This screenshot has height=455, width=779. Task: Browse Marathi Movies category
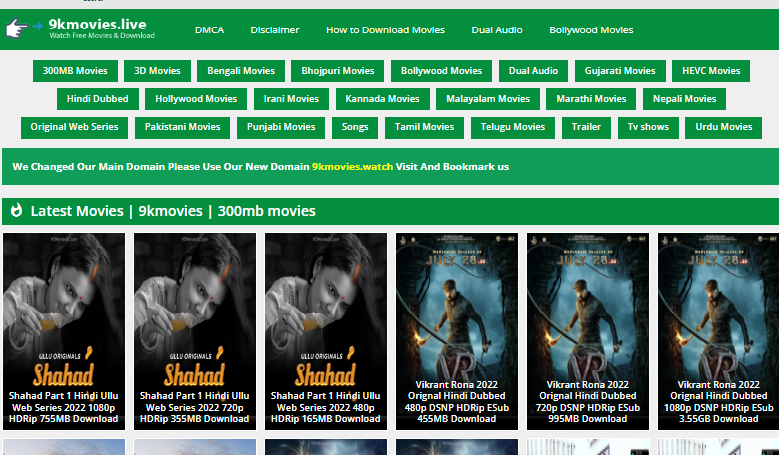click(x=591, y=99)
